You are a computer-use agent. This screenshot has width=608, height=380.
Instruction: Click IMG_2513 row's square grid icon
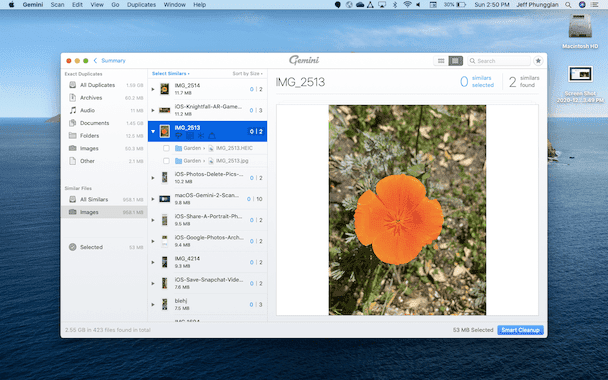(x=190, y=135)
